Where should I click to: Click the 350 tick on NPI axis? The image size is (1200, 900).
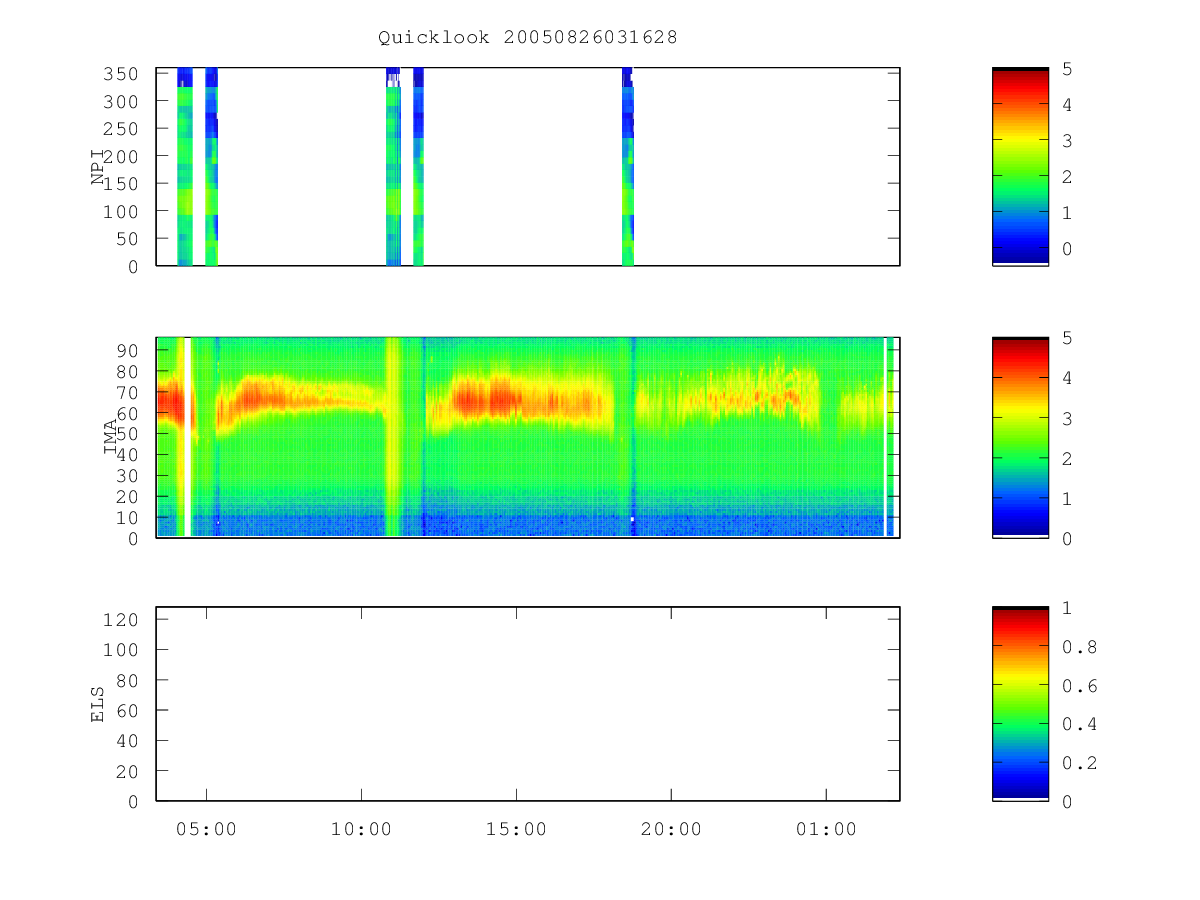tap(122, 74)
